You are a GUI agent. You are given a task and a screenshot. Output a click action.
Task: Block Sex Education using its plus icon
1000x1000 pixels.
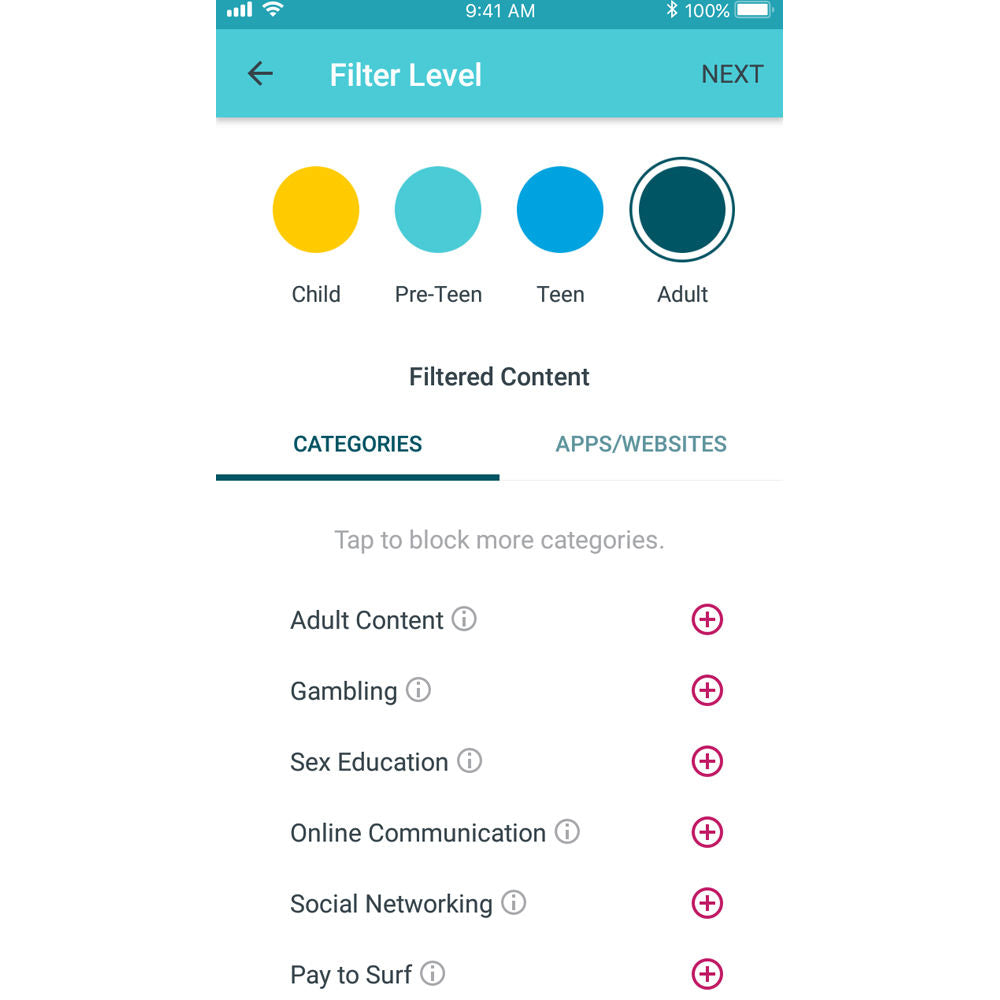point(707,761)
